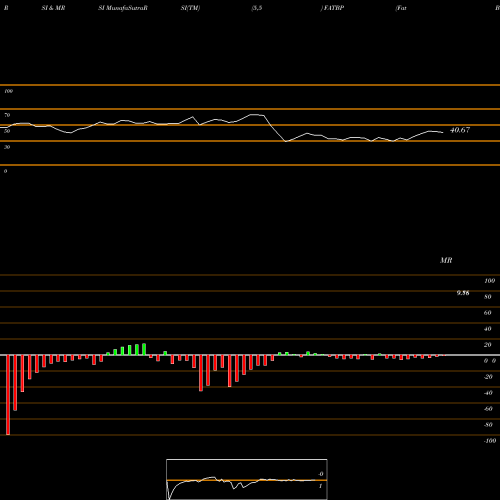Click the -100 label on the MR axis
The height and width of the screenshot is (500, 500).
pos(490,441)
